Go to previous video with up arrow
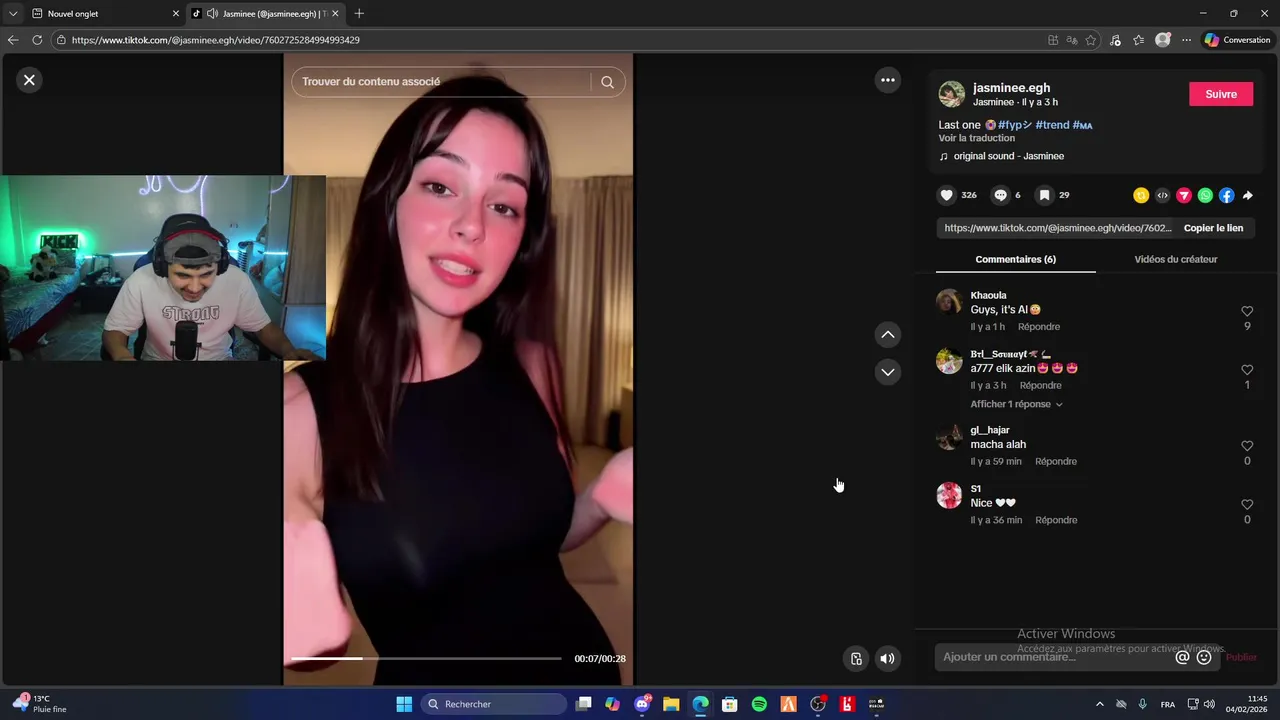The image size is (1280, 720). click(x=888, y=334)
